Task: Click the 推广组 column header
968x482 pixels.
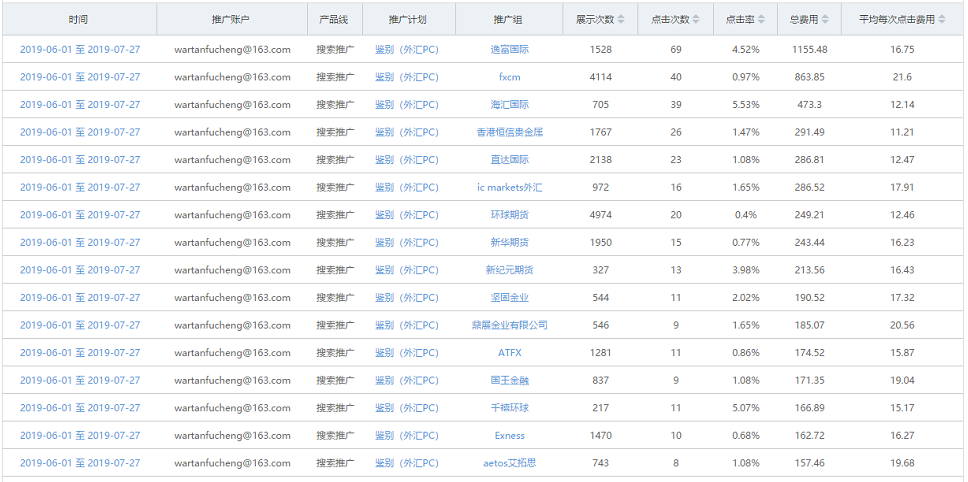Action: point(508,20)
